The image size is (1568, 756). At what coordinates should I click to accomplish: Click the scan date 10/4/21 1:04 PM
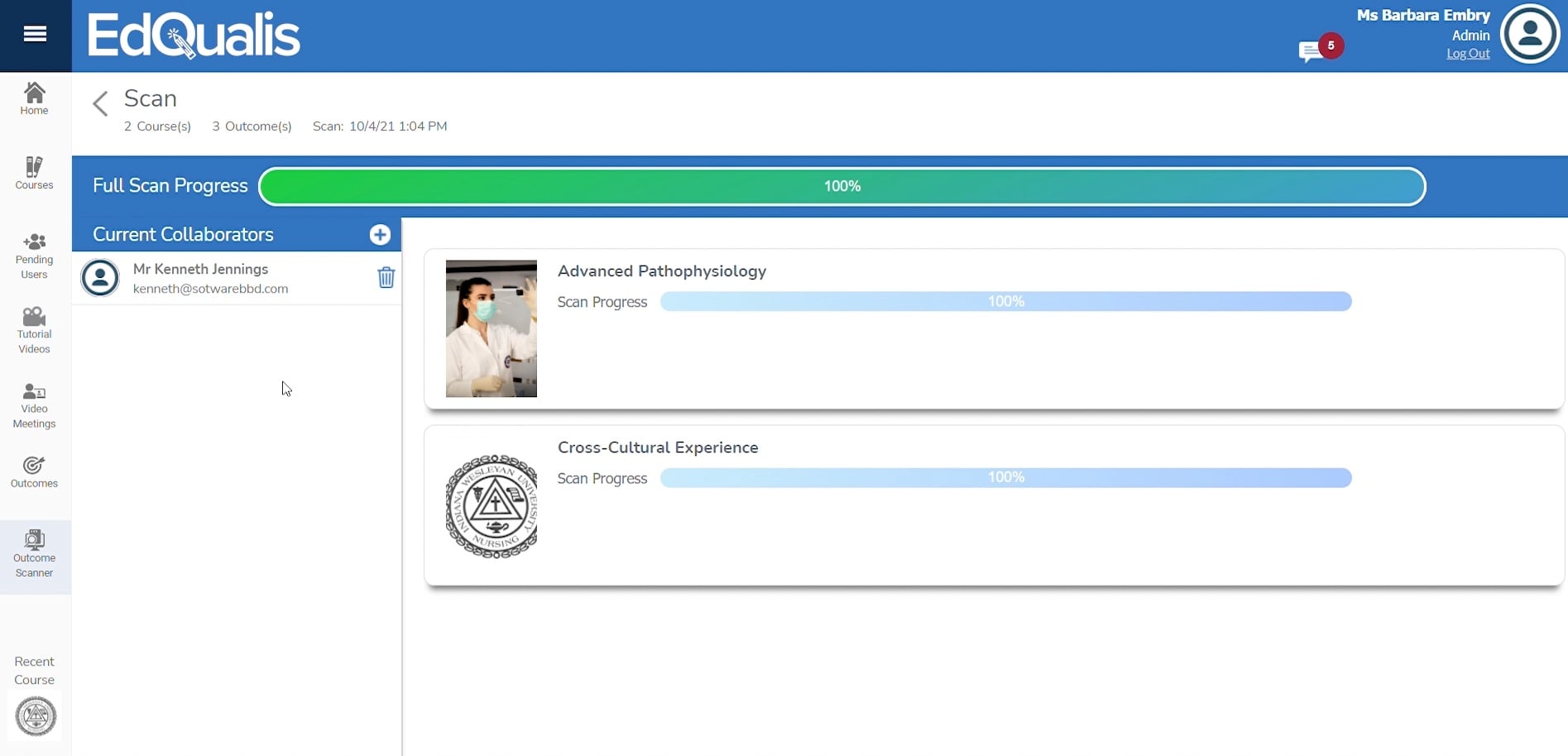click(x=398, y=127)
